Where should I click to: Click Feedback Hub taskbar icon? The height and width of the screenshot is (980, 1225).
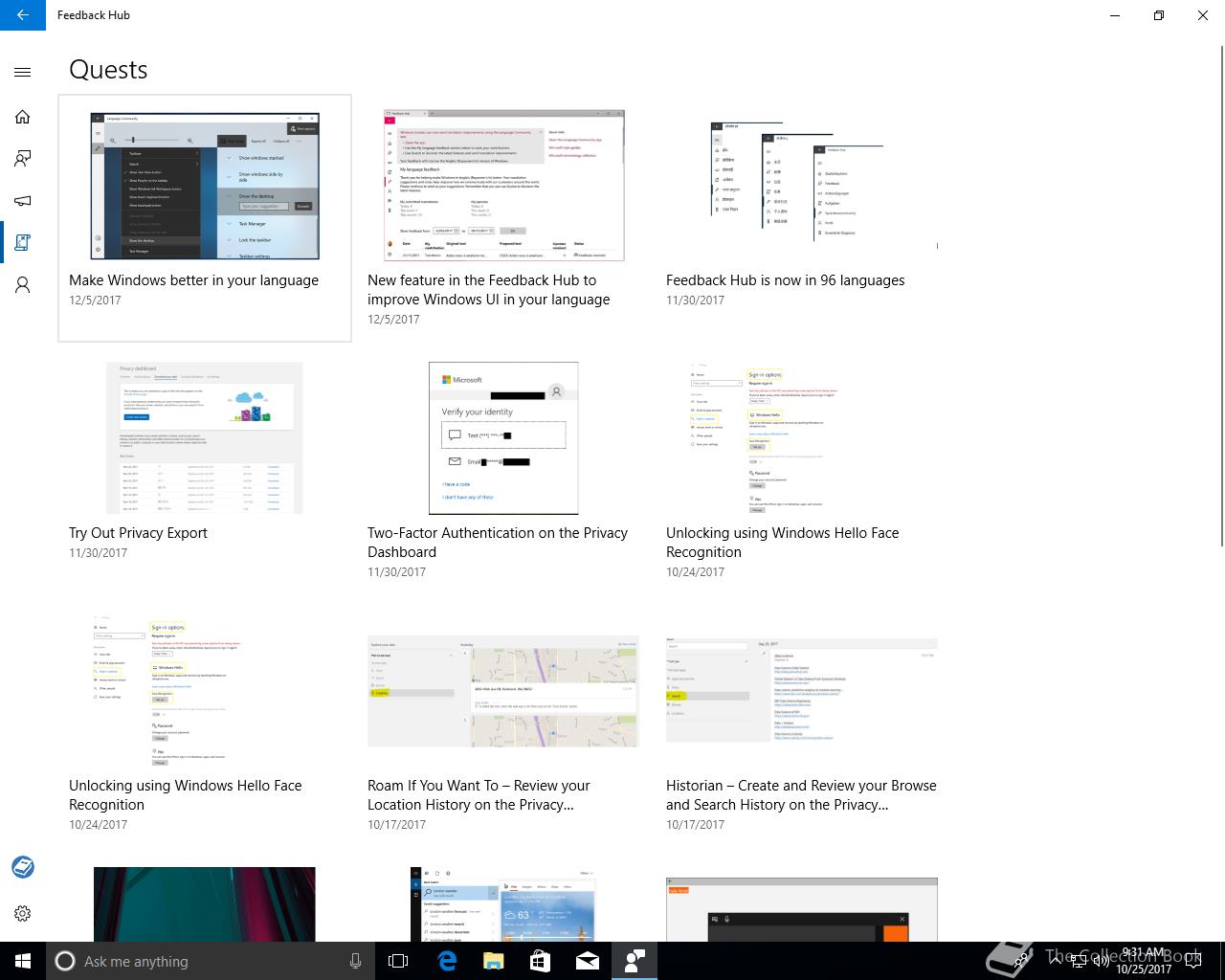(x=634, y=961)
